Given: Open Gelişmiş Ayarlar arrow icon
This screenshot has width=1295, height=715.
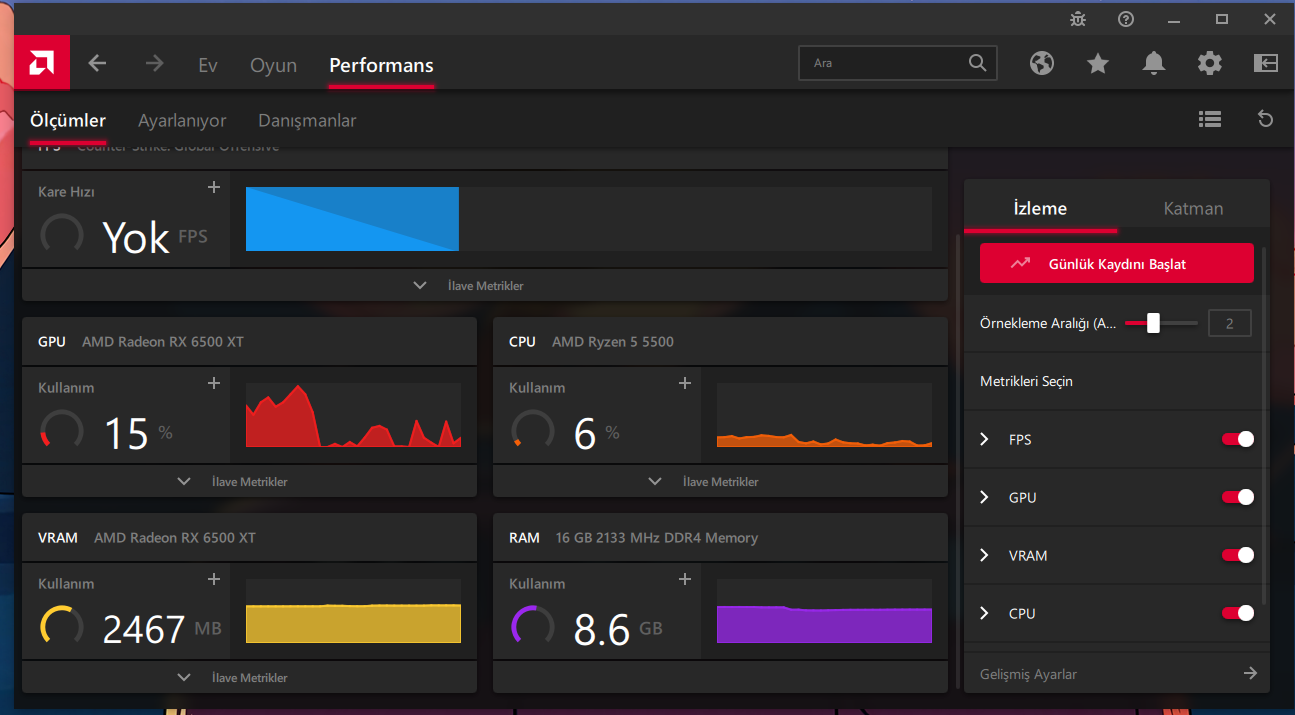Looking at the screenshot, I should pyautogui.click(x=1250, y=673).
